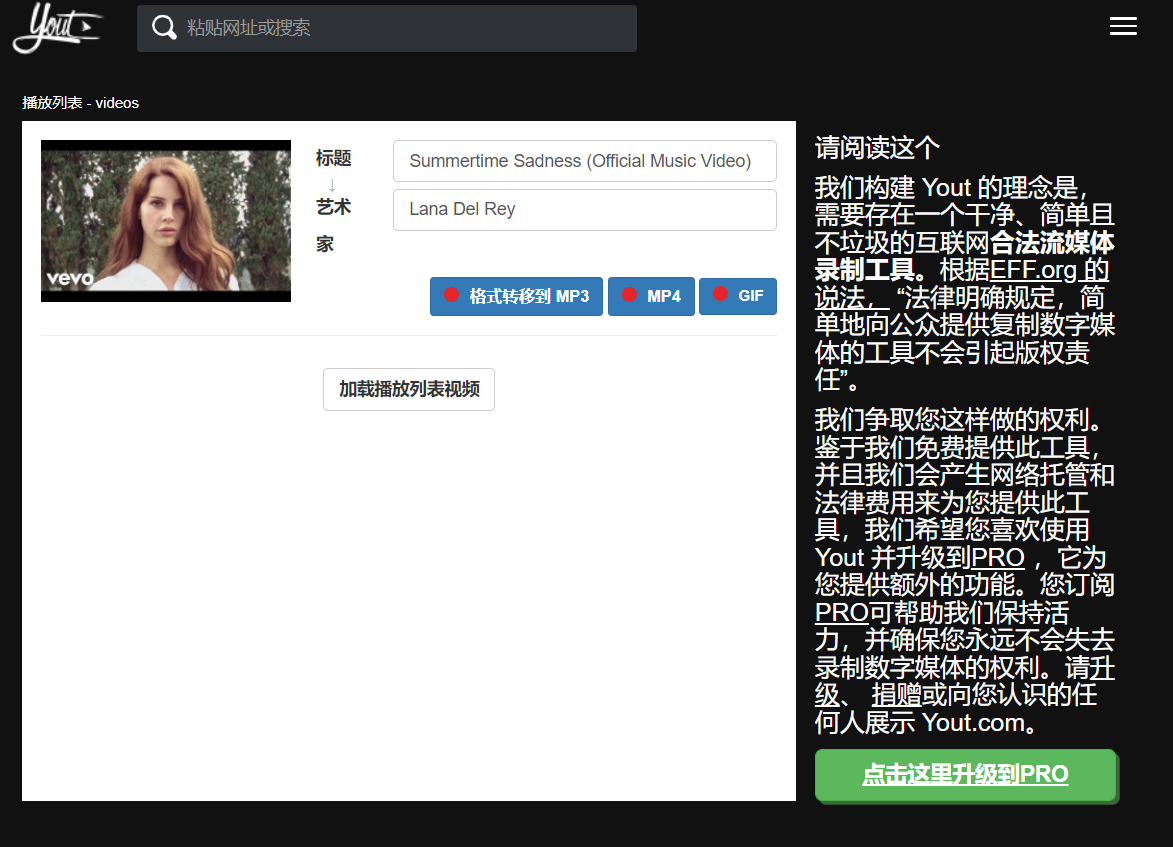Click 加载播放列表视频 button
Viewport: 1173px width, 847px height.
click(x=408, y=389)
